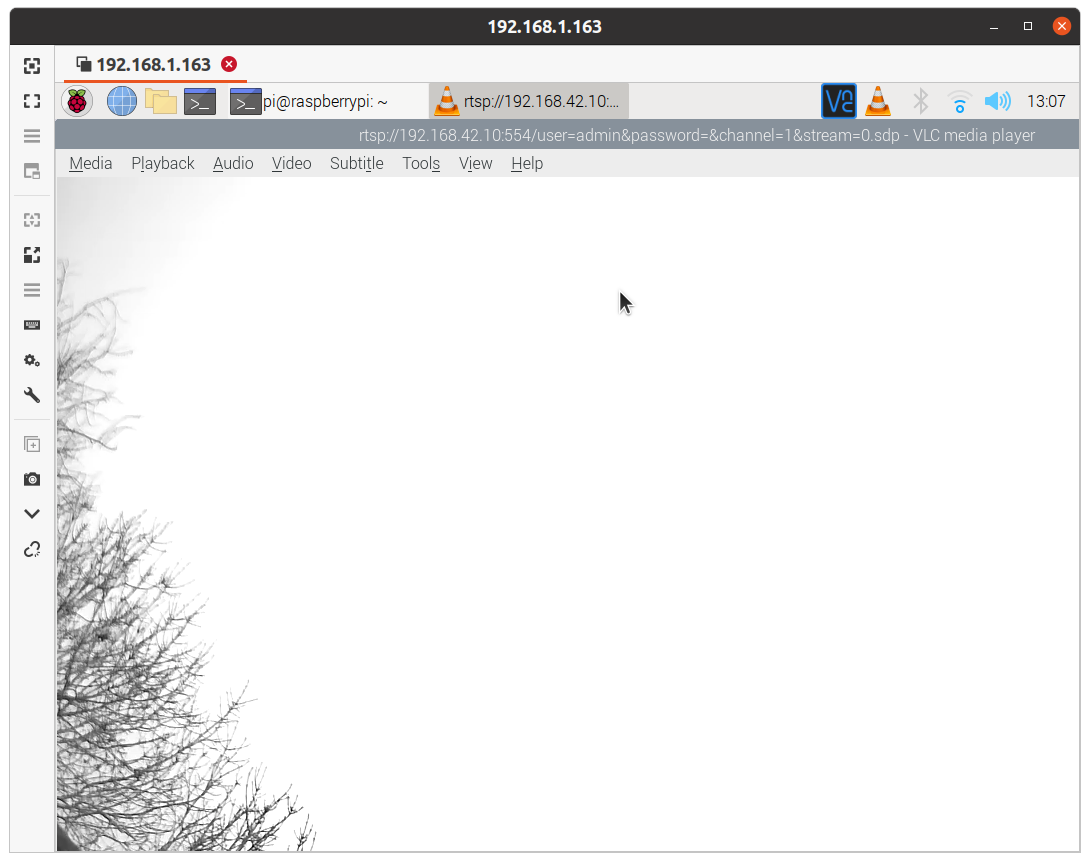Open the Playback menu in VLC
The height and width of the screenshot is (862, 1090).
(162, 163)
